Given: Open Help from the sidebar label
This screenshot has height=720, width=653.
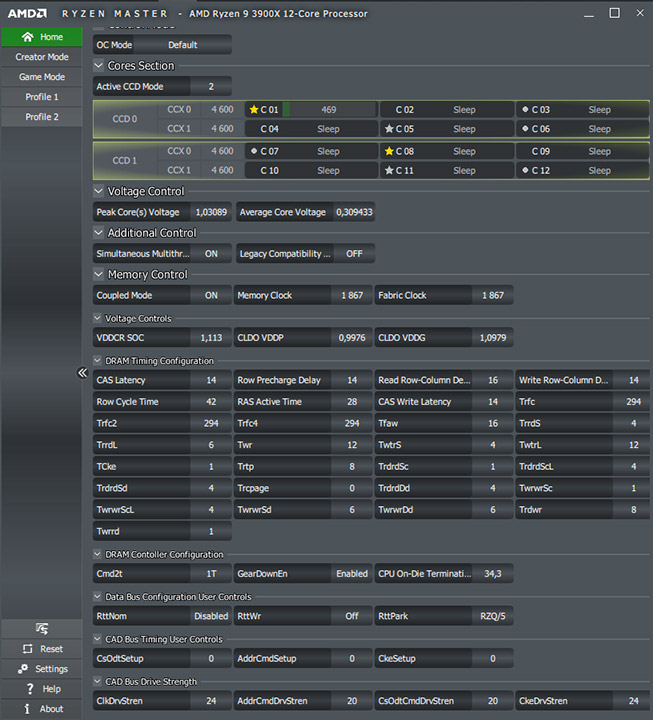Looking at the screenshot, I should coord(51,689).
